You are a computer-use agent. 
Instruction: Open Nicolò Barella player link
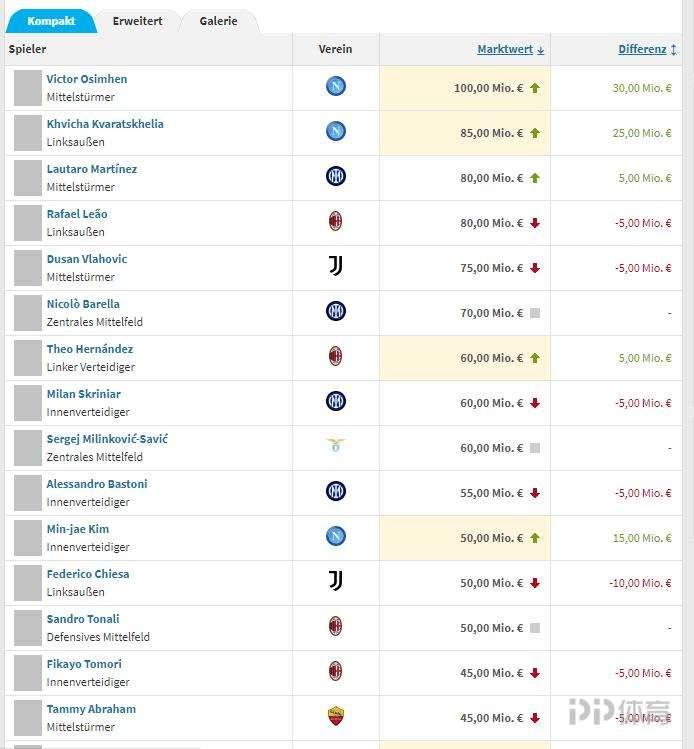pos(83,304)
